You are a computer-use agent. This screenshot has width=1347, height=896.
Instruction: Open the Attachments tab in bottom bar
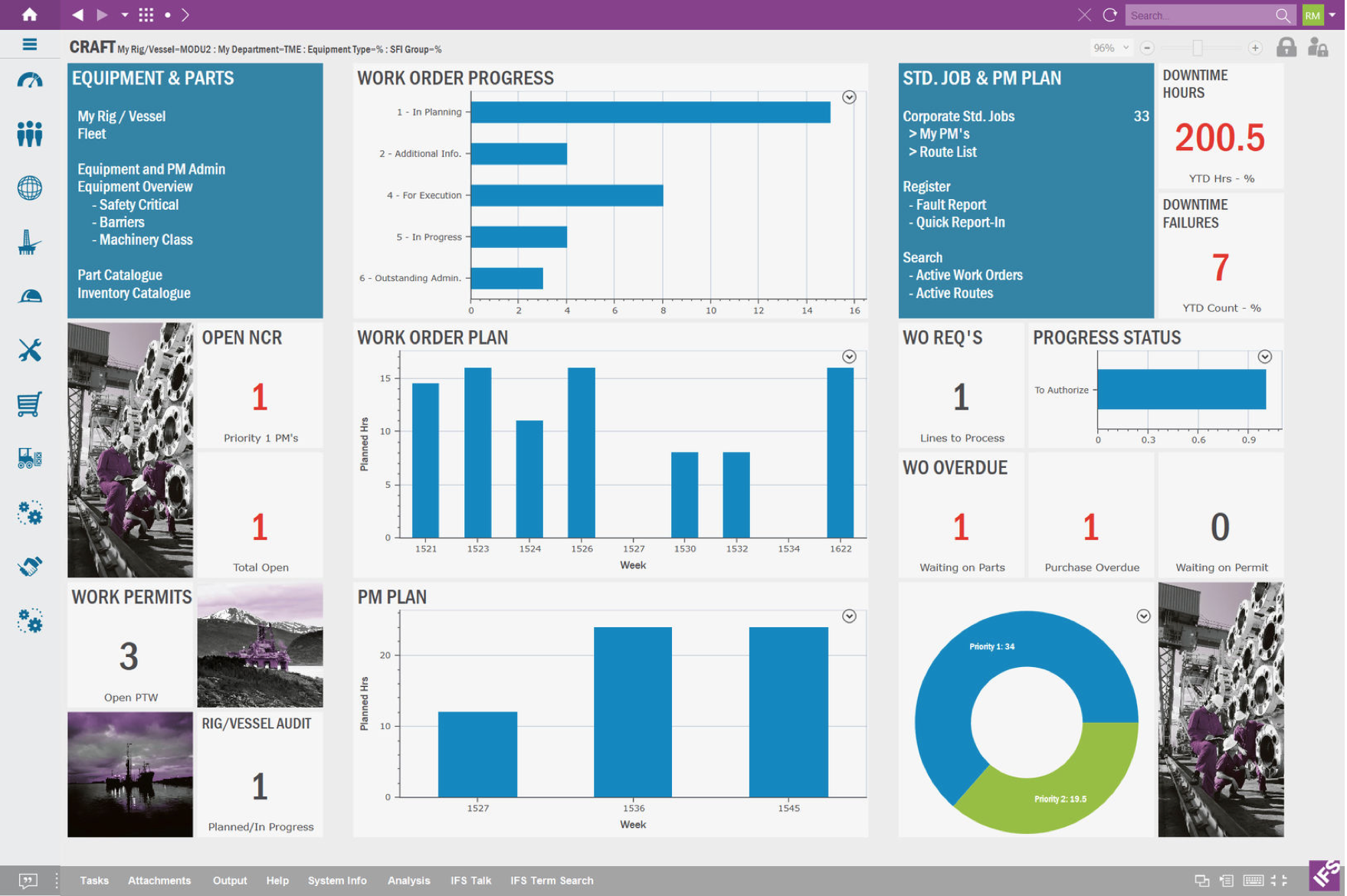(x=159, y=881)
